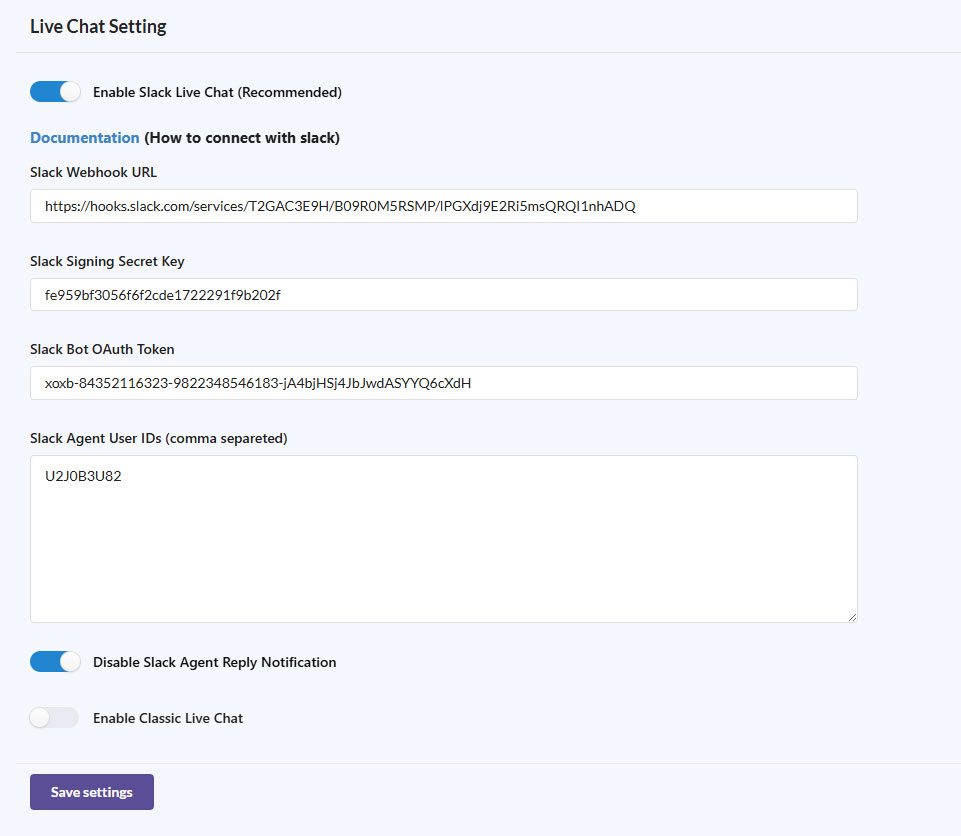Switch on the Enable Classic Live Chat toggle
The image size is (961, 836).
point(54,718)
